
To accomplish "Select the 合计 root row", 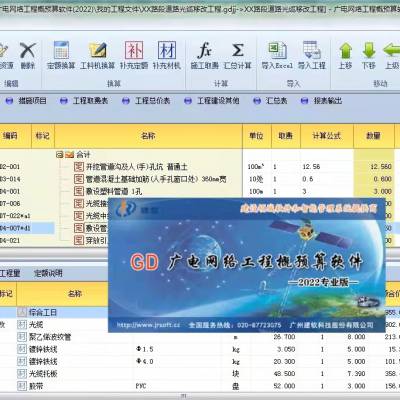I will click(x=83, y=154).
